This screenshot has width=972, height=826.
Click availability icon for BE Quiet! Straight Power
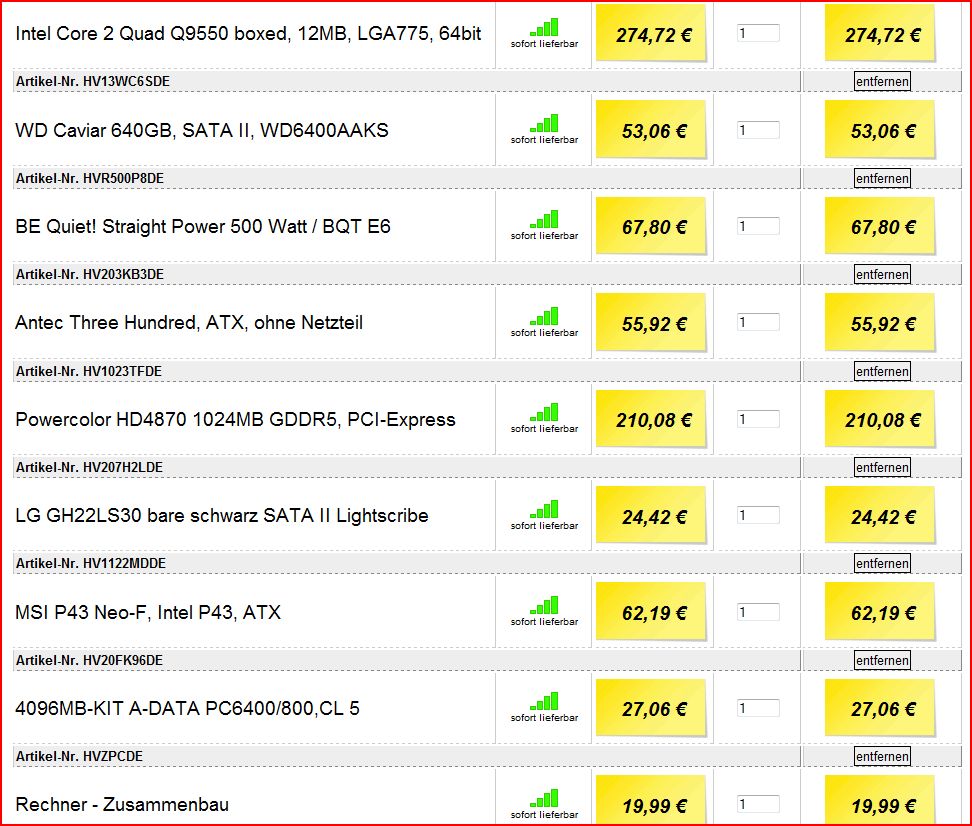tap(544, 220)
